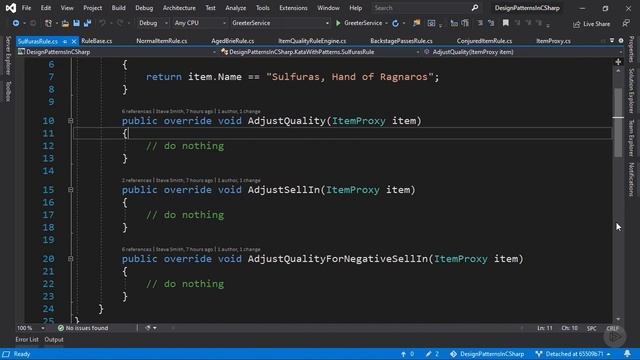The height and width of the screenshot is (360, 640).
Task: Click the notifications bell icon
Action: pyautogui.click(x=627, y=354)
